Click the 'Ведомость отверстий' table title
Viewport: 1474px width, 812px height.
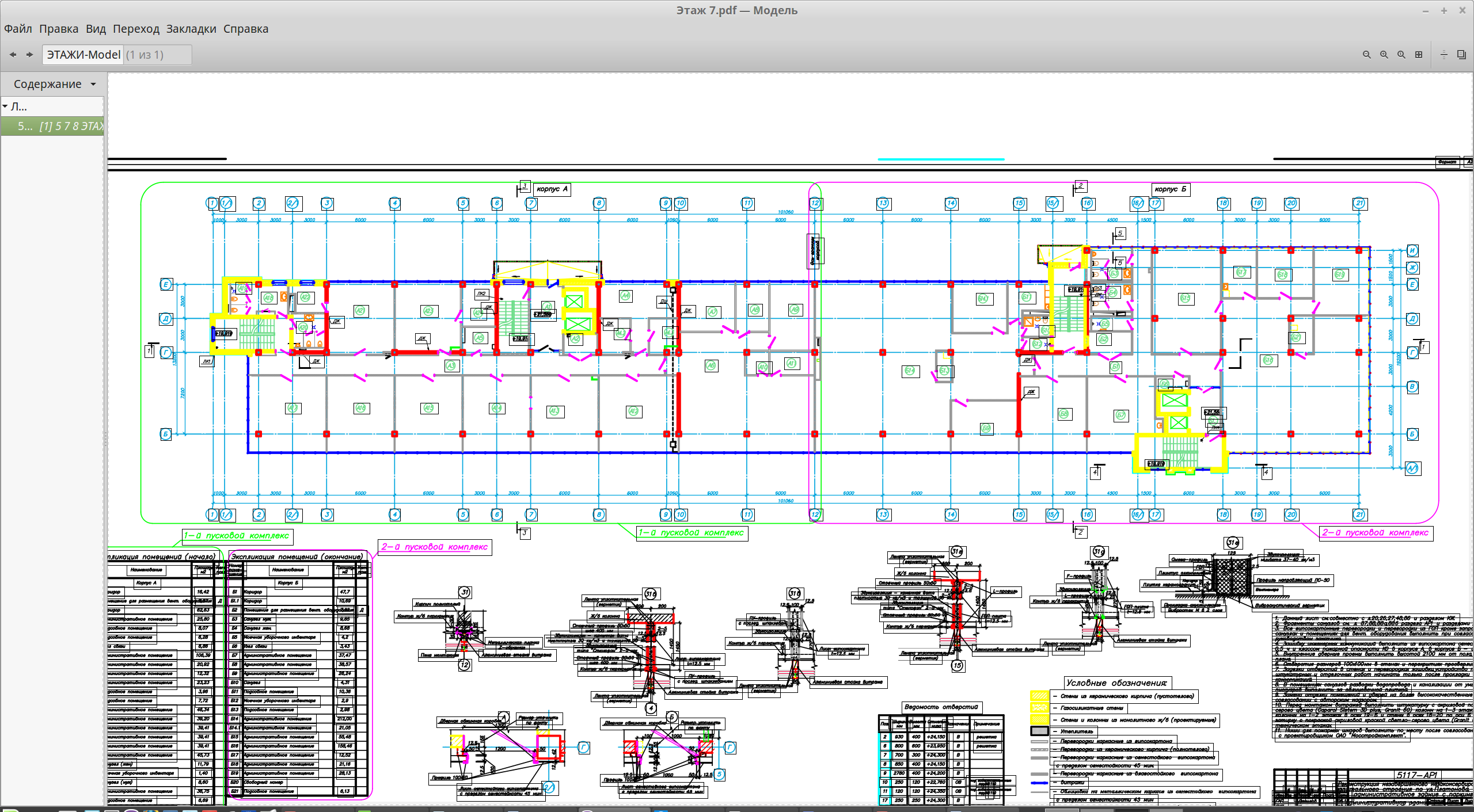[x=941, y=707]
